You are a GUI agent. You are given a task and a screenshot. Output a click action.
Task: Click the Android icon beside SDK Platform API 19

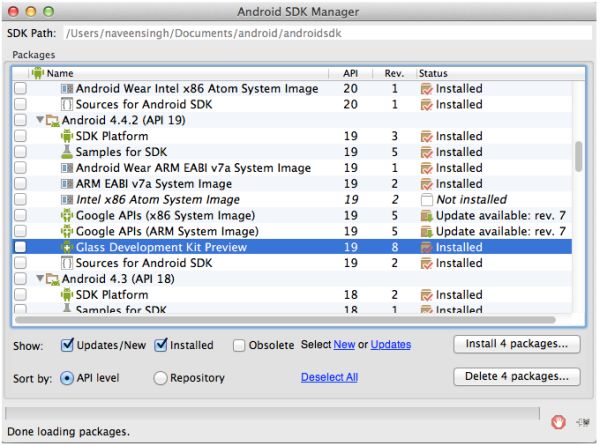[67, 136]
